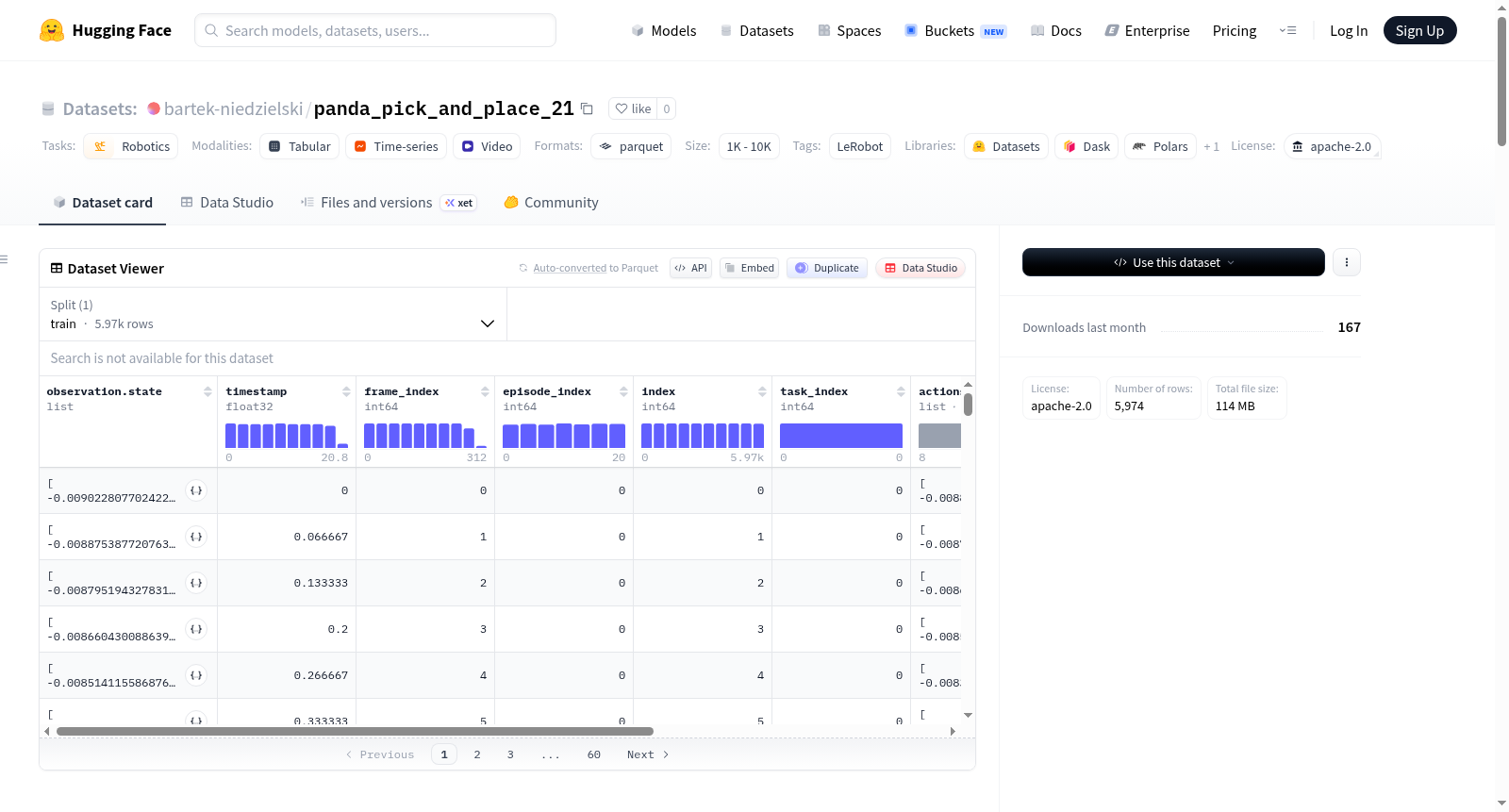Open Models in the top navigation
1509x812 pixels.
click(664, 31)
